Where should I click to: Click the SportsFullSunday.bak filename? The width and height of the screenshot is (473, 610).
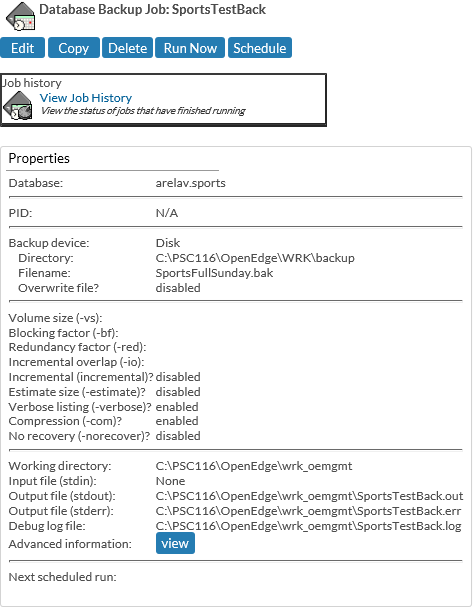click(x=214, y=273)
